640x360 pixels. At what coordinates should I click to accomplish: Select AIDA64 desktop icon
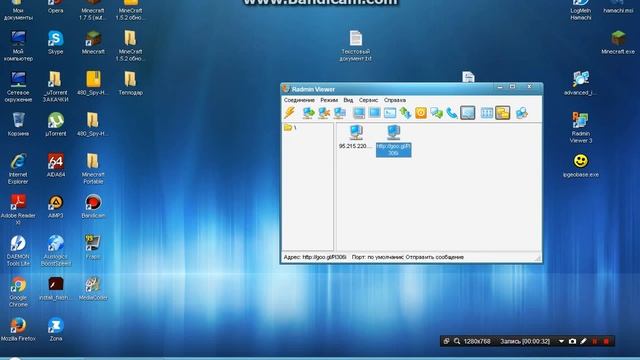[x=56, y=165]
